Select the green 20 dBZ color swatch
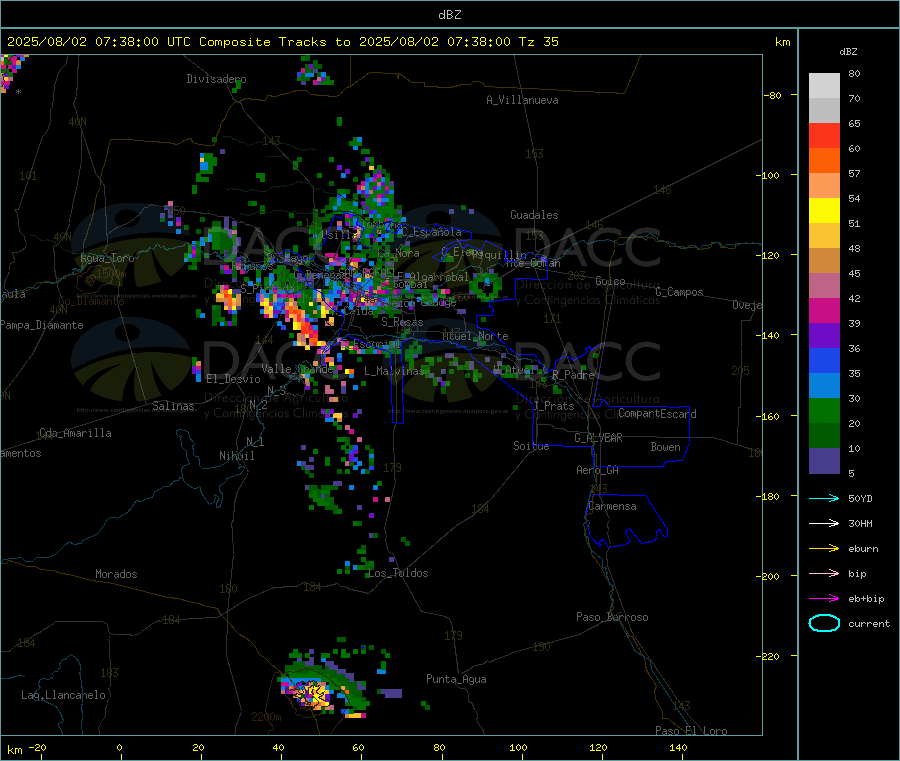900x761 pixels. coord(824,410)
